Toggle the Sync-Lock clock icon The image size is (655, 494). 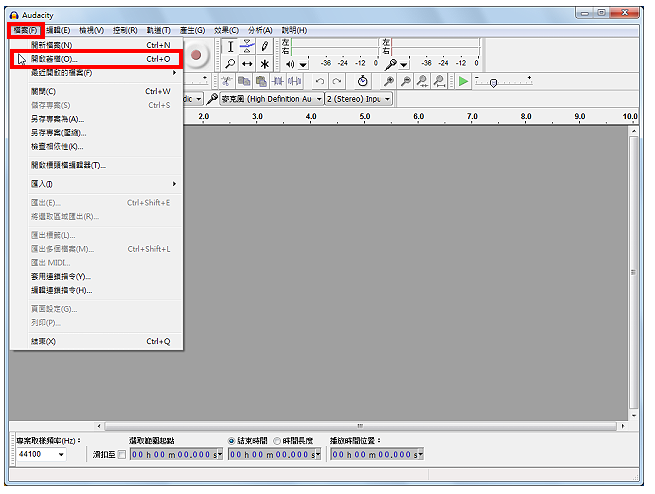point(363,81)
